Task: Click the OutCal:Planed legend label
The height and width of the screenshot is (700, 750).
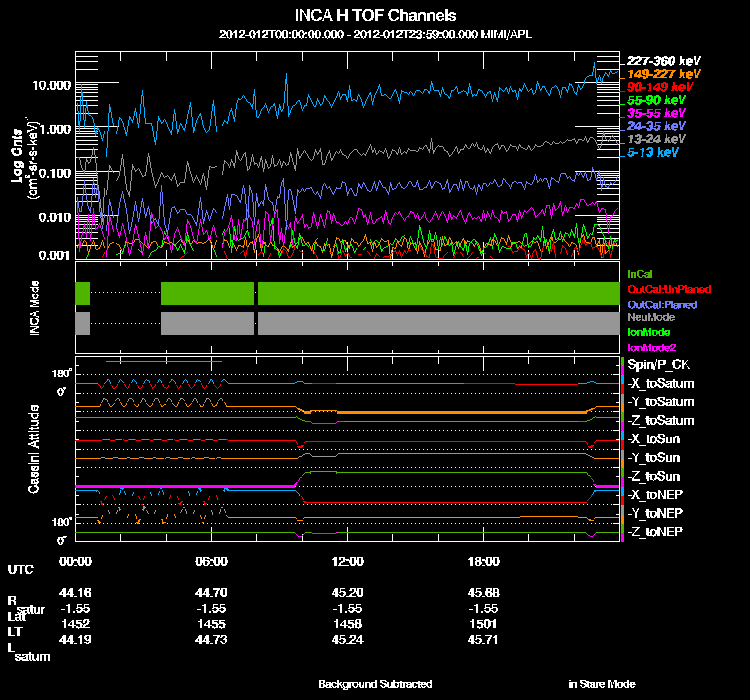Action: click(661, 304)
